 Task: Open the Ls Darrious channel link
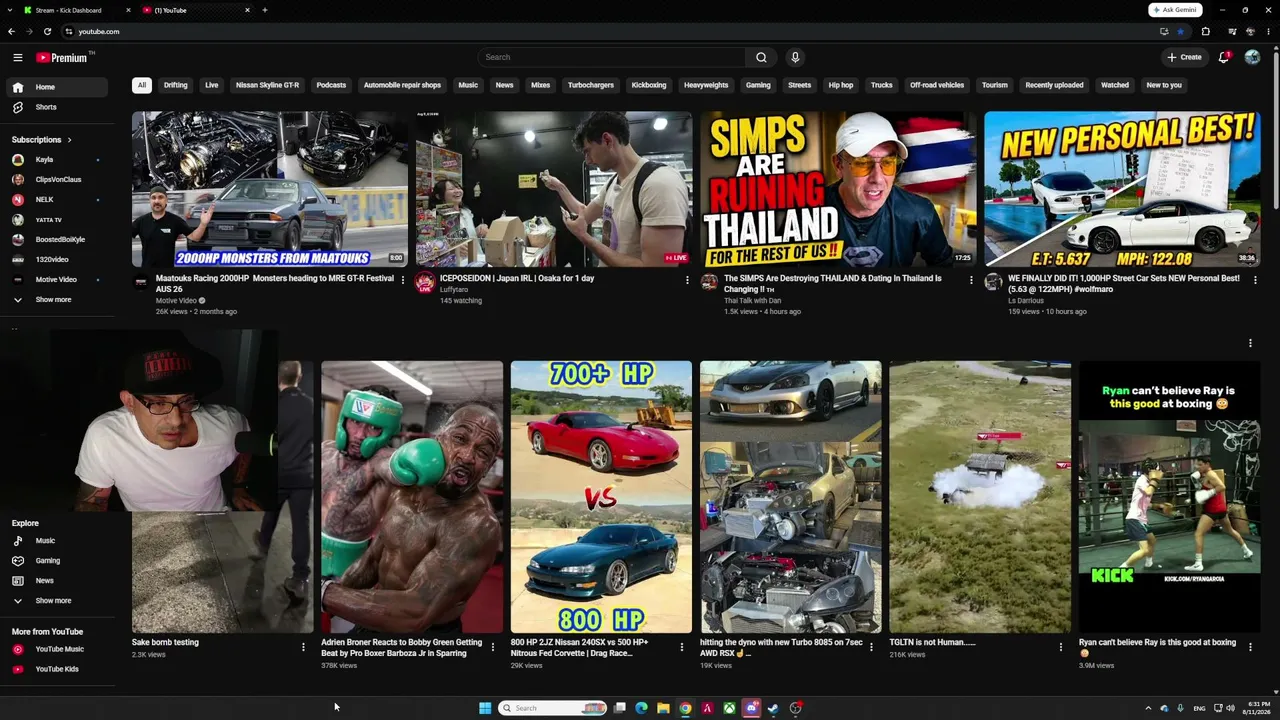1026,301
